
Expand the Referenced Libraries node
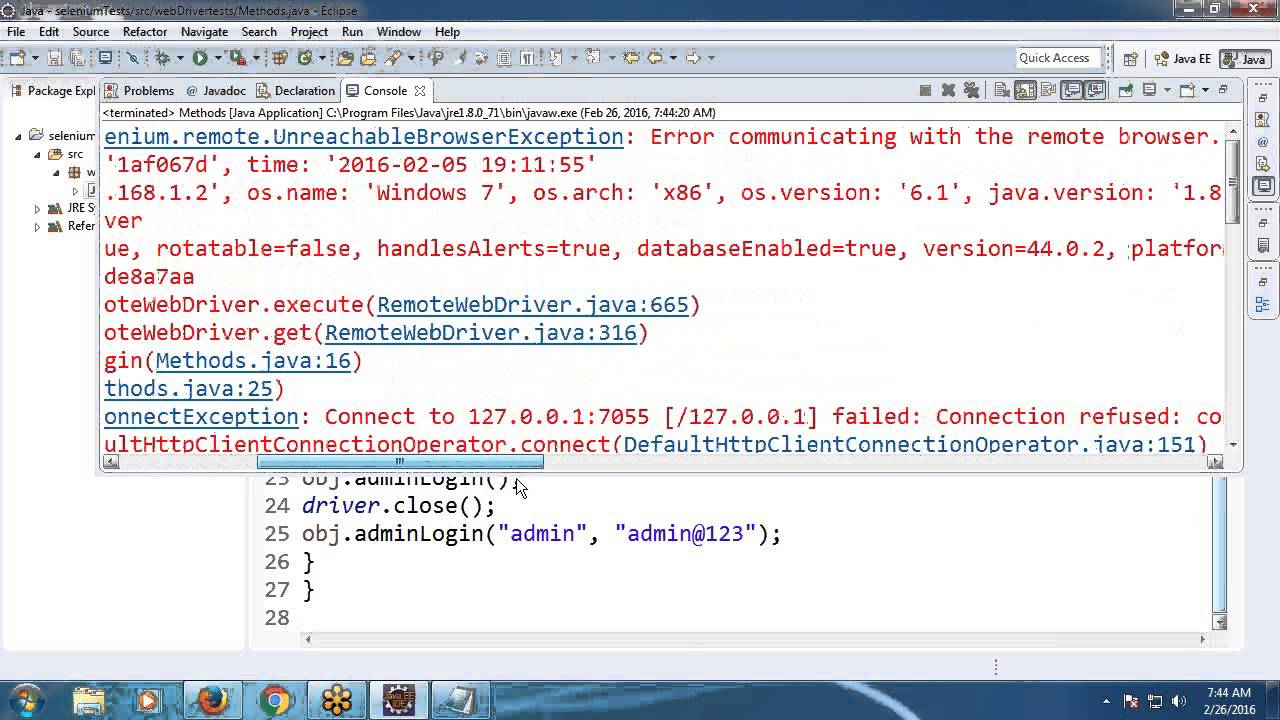[x=38, y=226]
